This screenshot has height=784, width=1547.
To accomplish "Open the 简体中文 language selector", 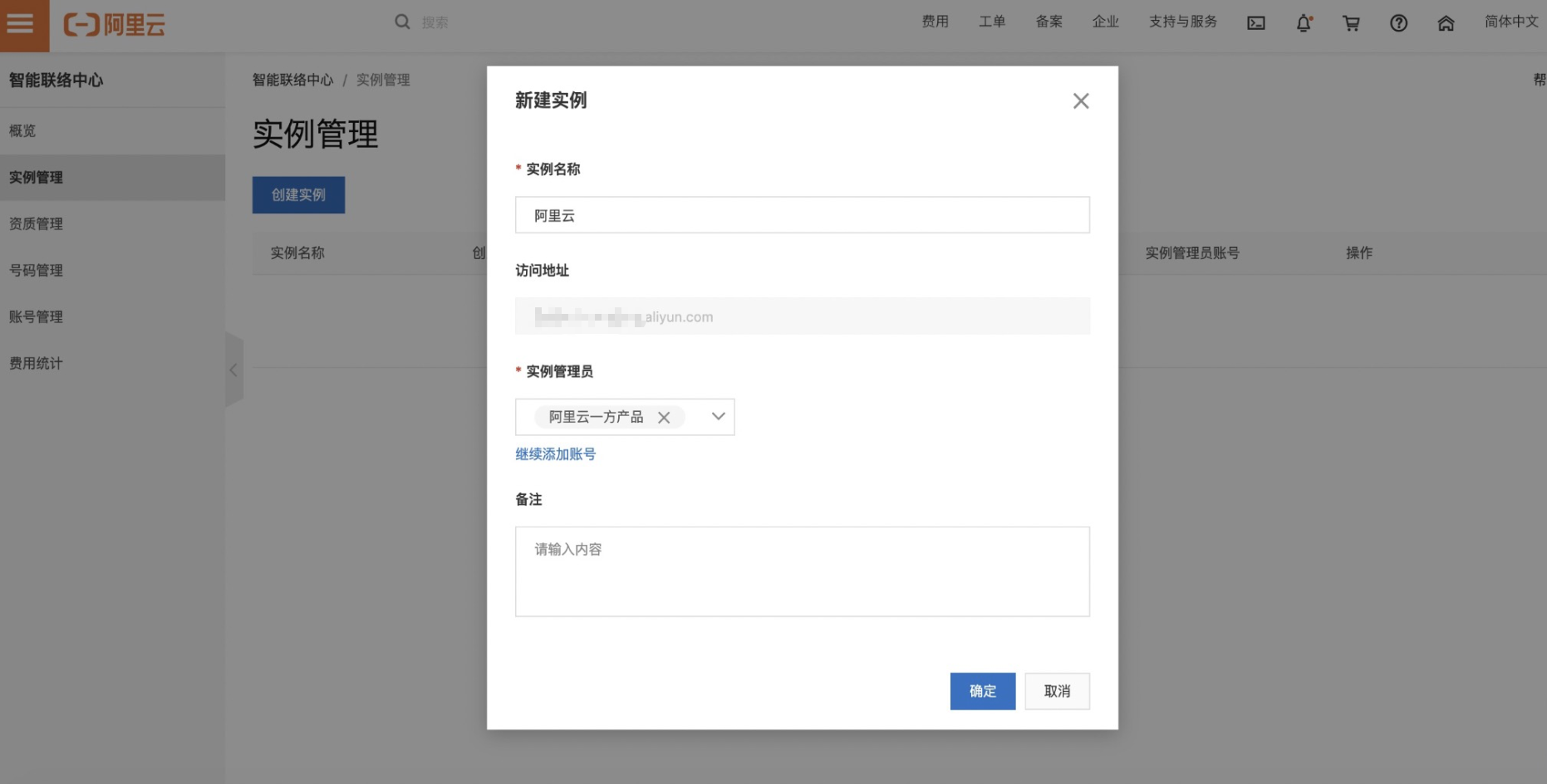I will [x=1511, y=22].
